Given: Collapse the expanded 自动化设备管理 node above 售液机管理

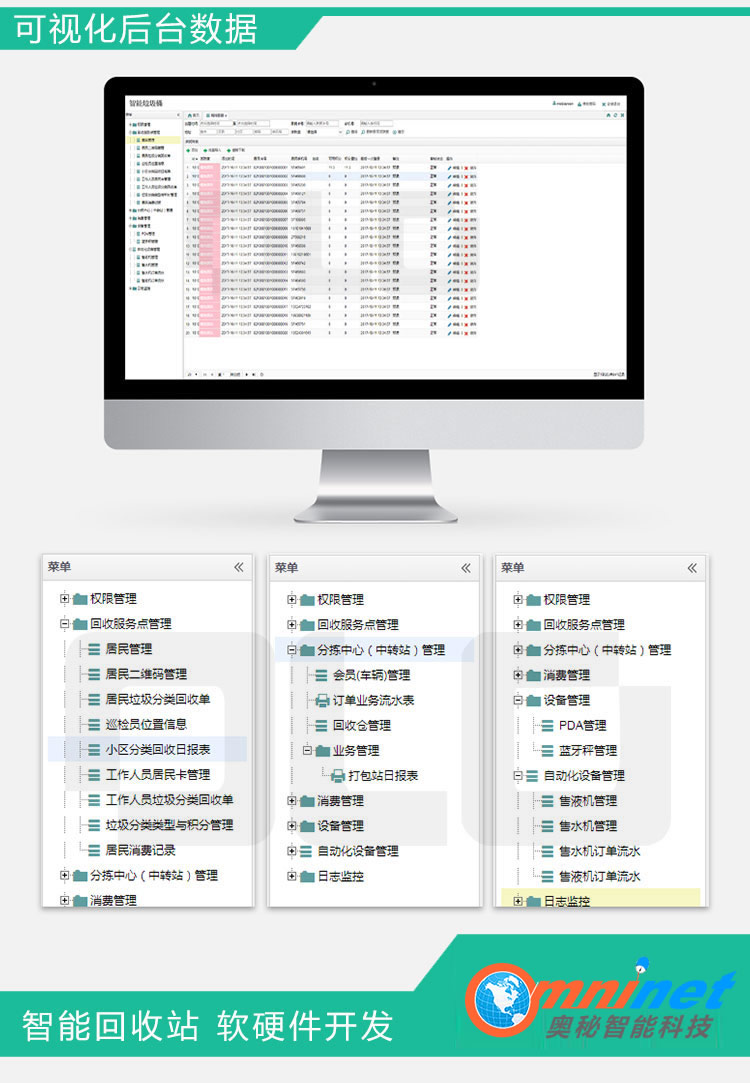Looking at the screenshot, I should click(x=518, y=775).
